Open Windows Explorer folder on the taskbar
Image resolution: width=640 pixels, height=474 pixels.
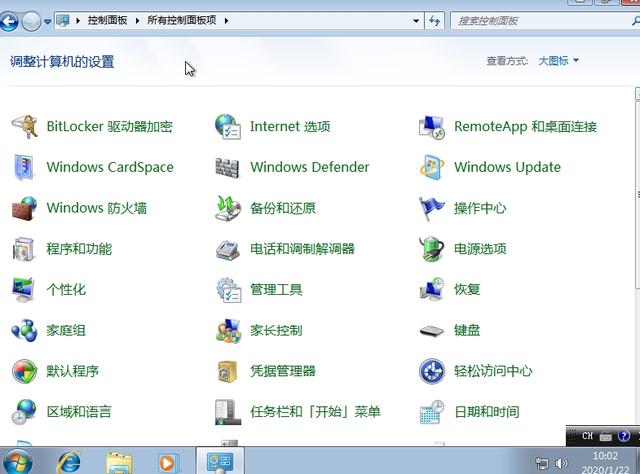(x=119, y=463)
